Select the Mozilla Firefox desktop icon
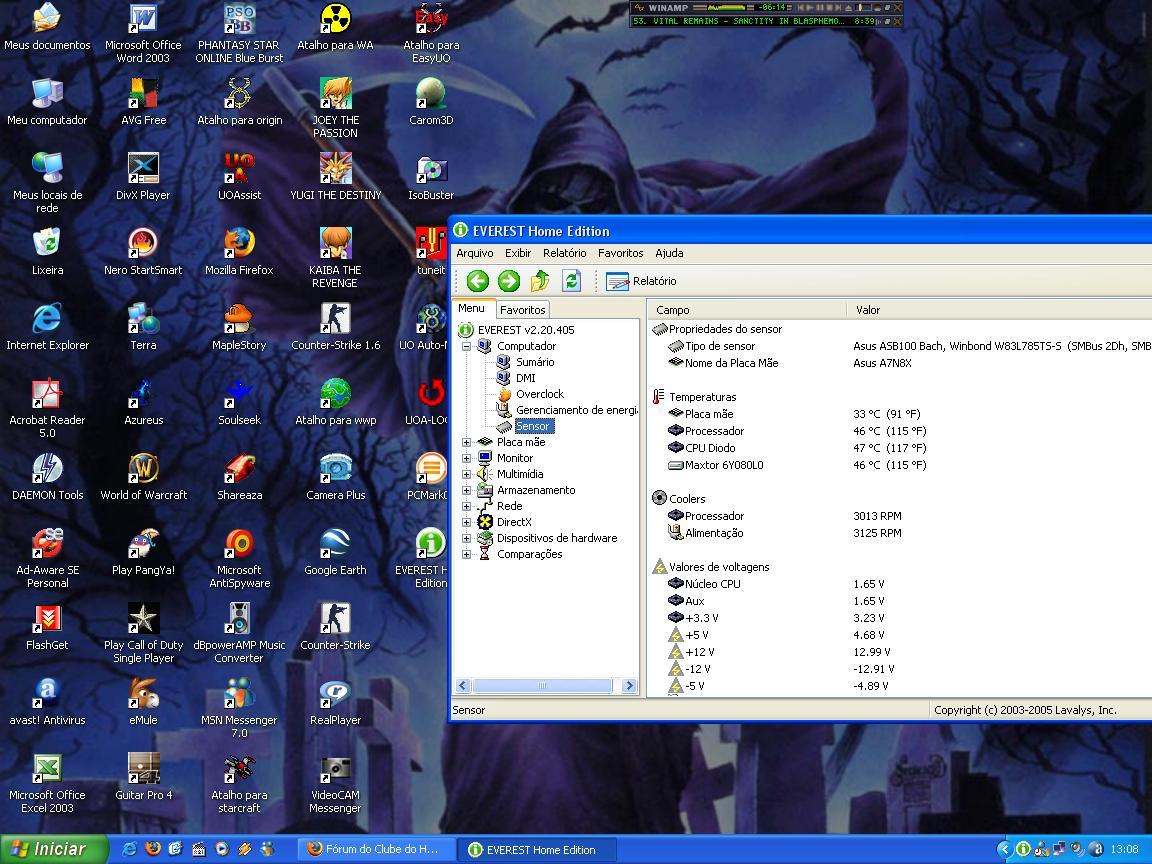The image size is (1152, 864). click(x=239, y=251)
